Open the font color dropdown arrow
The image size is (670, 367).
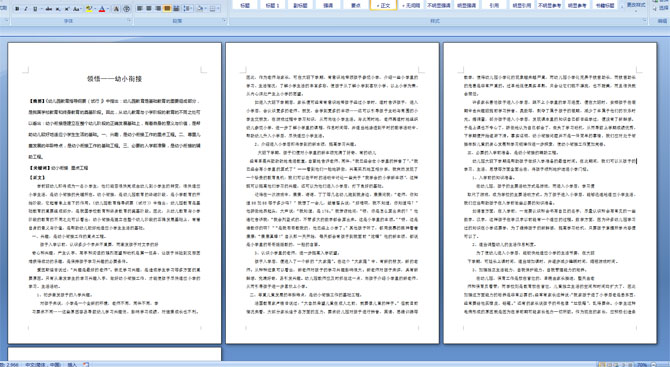pyautogui.click(x=108, y=9)
